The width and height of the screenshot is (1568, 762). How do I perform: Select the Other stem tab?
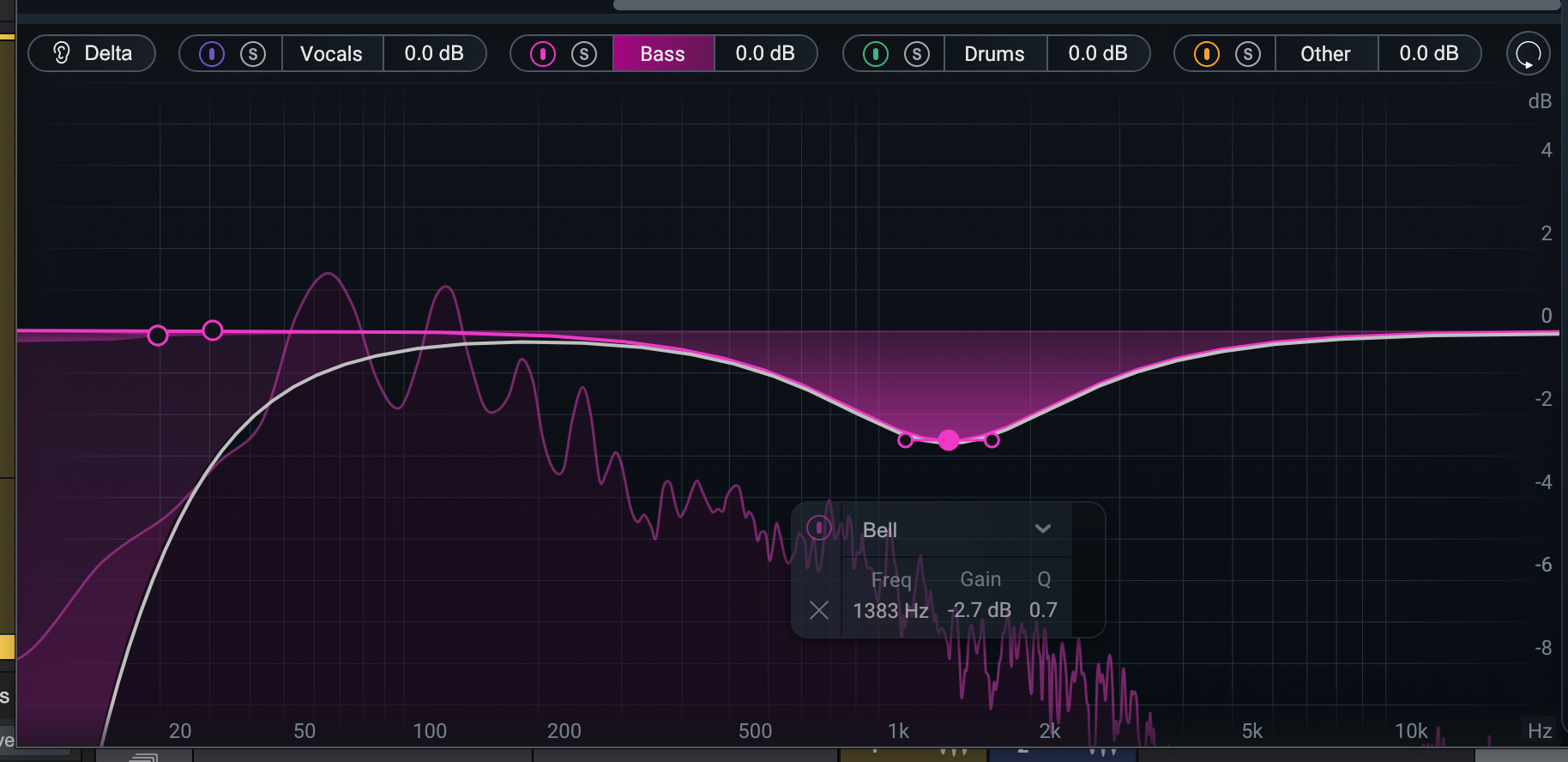tap(1326, 54)
